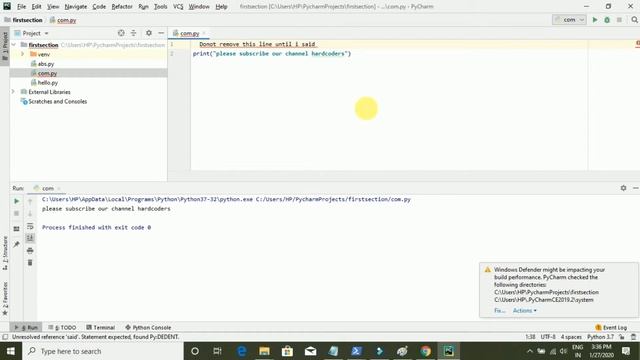
Task: Click the taskbar search field
Action: point(102,351)
